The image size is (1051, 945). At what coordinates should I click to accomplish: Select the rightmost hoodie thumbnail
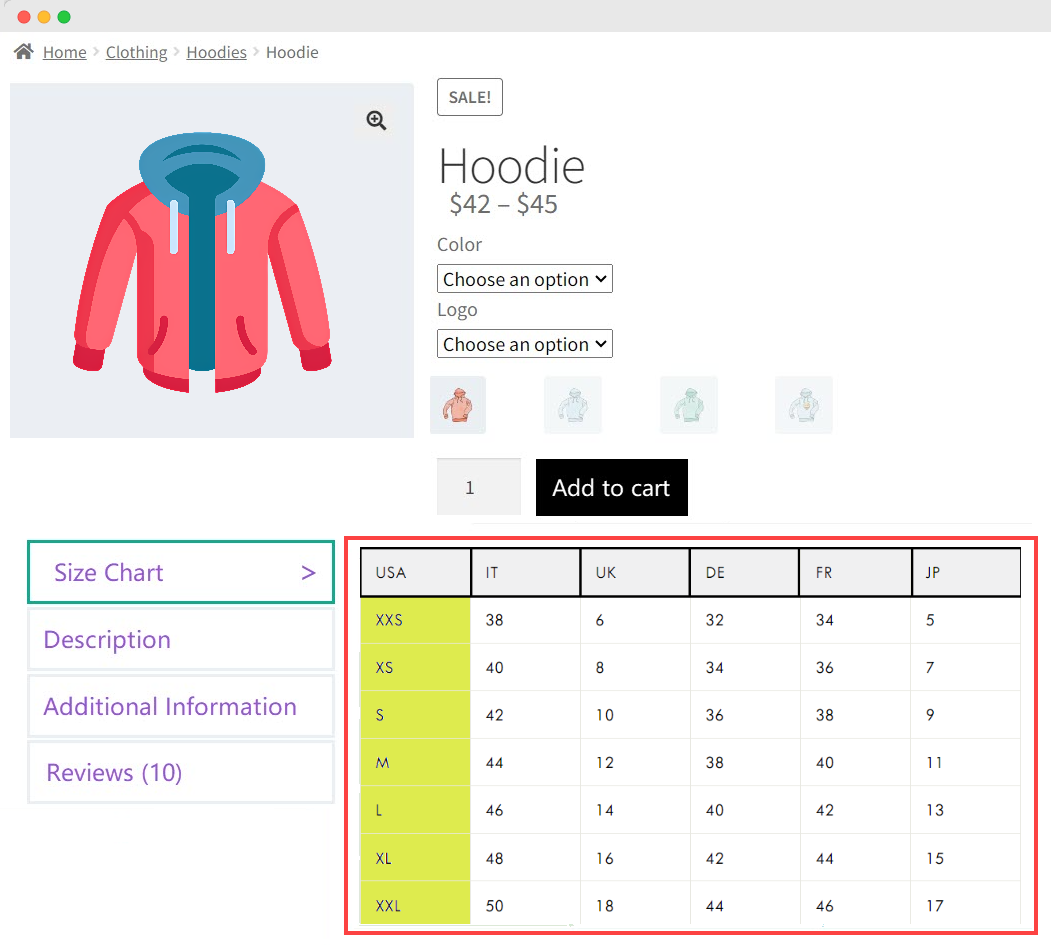point(804,405)
